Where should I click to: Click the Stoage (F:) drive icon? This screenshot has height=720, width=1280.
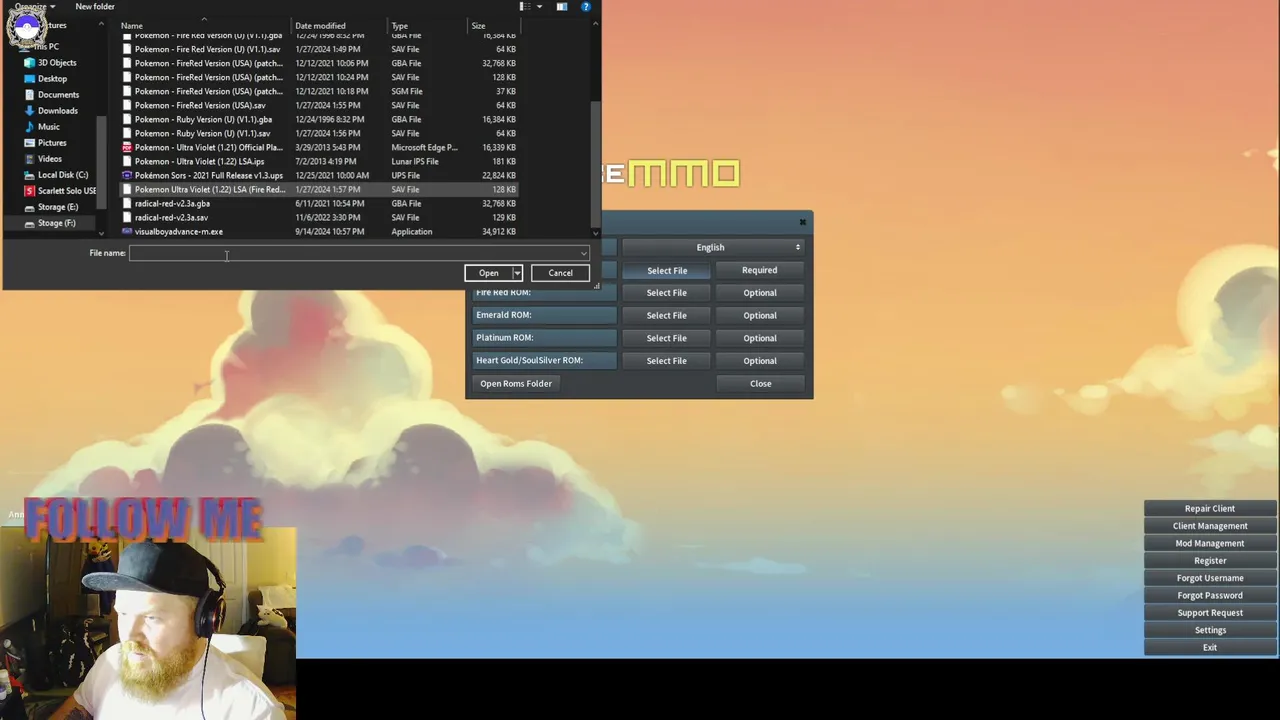coord(29,223)
